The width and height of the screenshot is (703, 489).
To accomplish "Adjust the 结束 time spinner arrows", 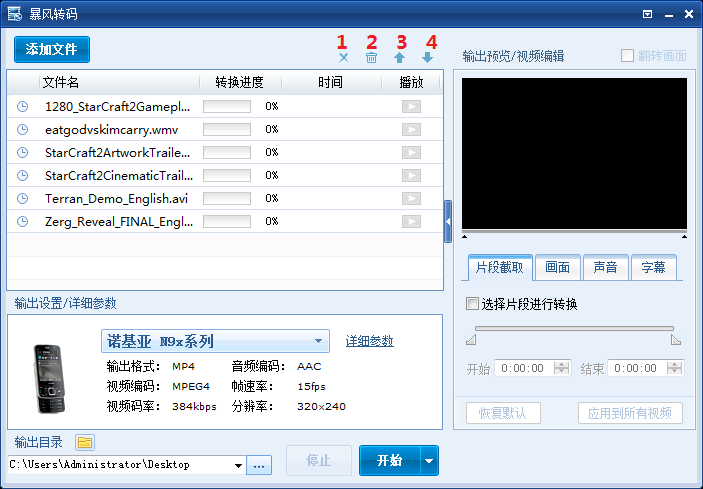I will click(675, 368).
